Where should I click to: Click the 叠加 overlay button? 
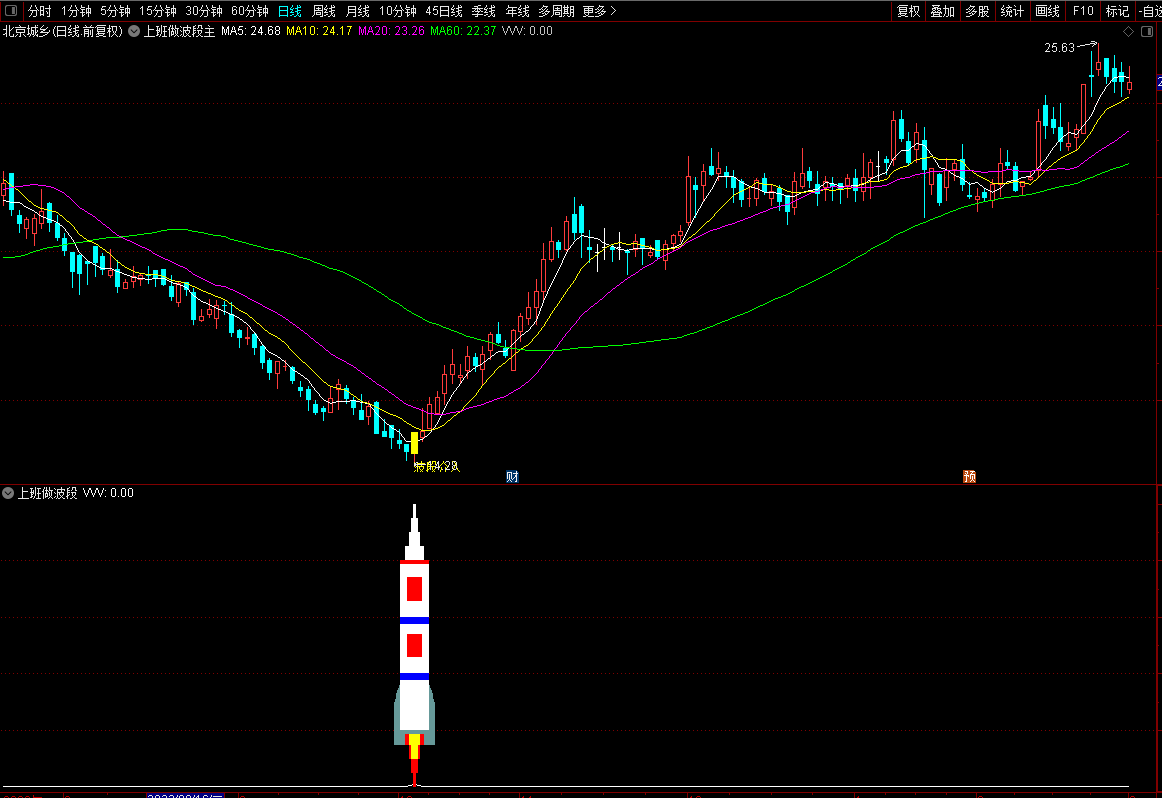[x=943, y=11]
